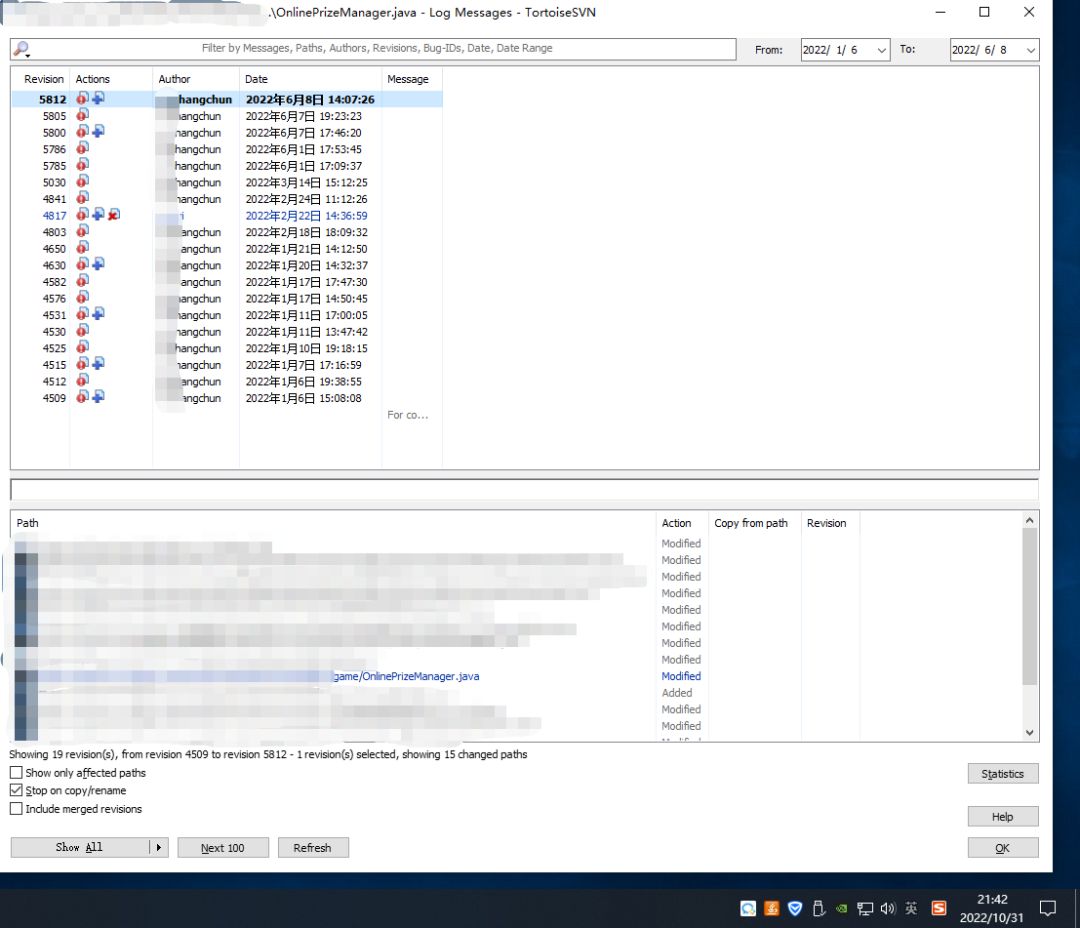Click the blue shield security tray icon
The height and width of the screenshot is (928, 1080).
pos(795,909)
